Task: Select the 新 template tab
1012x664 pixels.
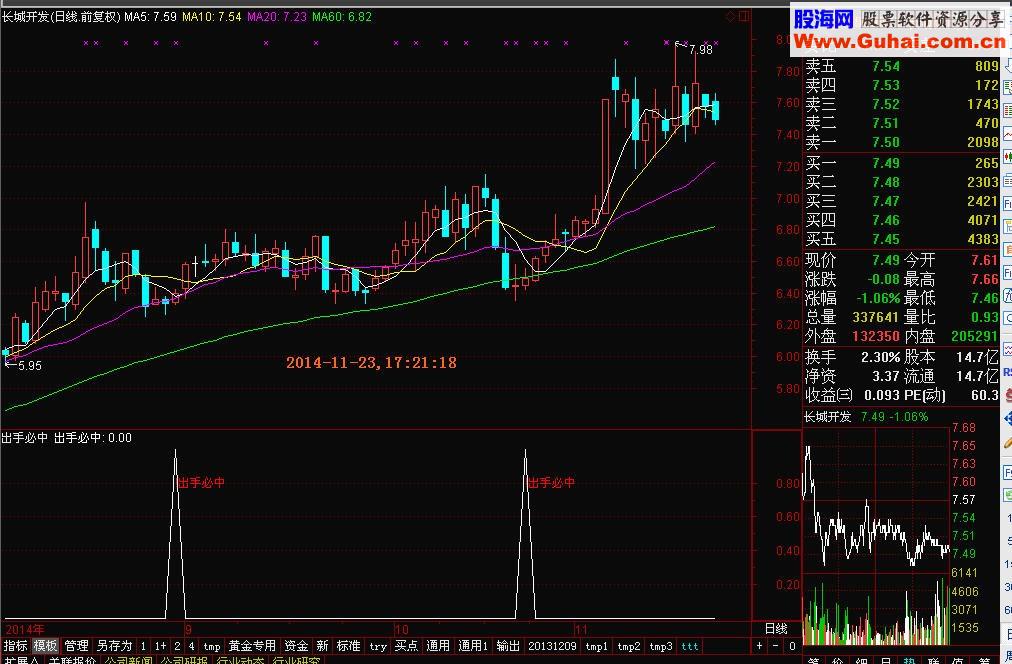Action: (323, 645)
